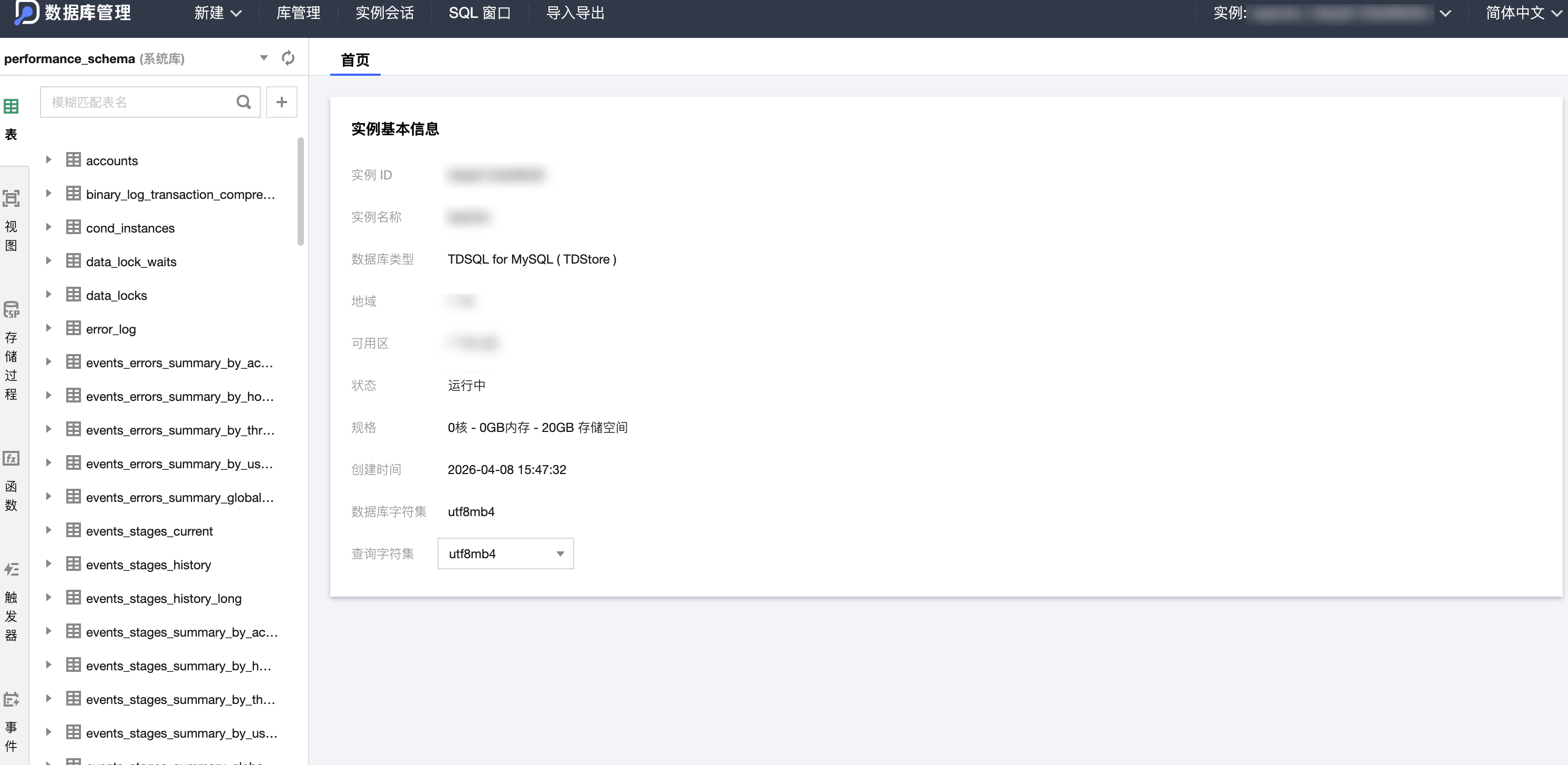Click the plus icon to add table
Viewport: 1568px width, 765px height.
tap(281, 102)
